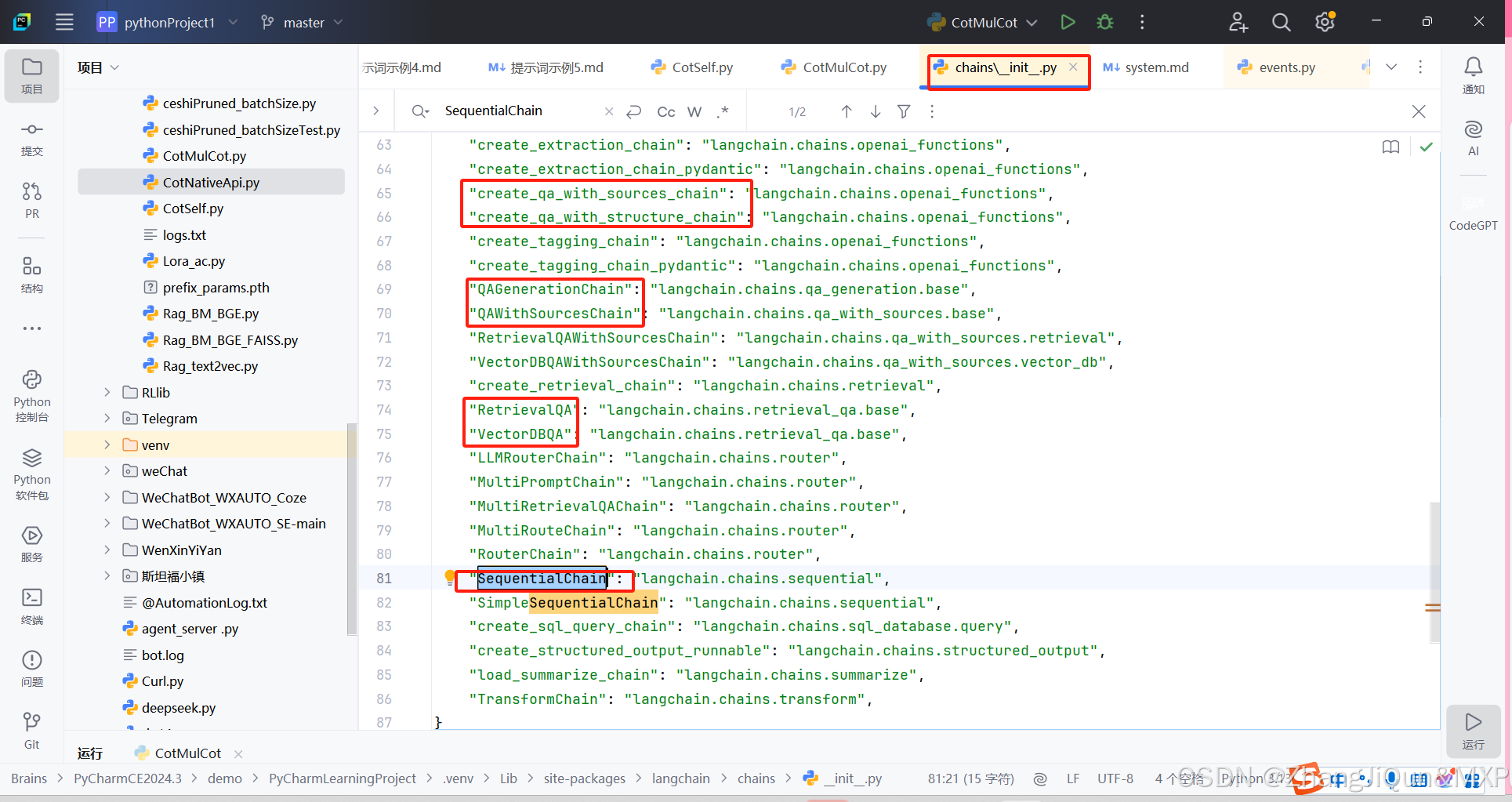This screenshot has width=1512, height=802.
Task: Open the Project tool window
Action: coord(31,76)
